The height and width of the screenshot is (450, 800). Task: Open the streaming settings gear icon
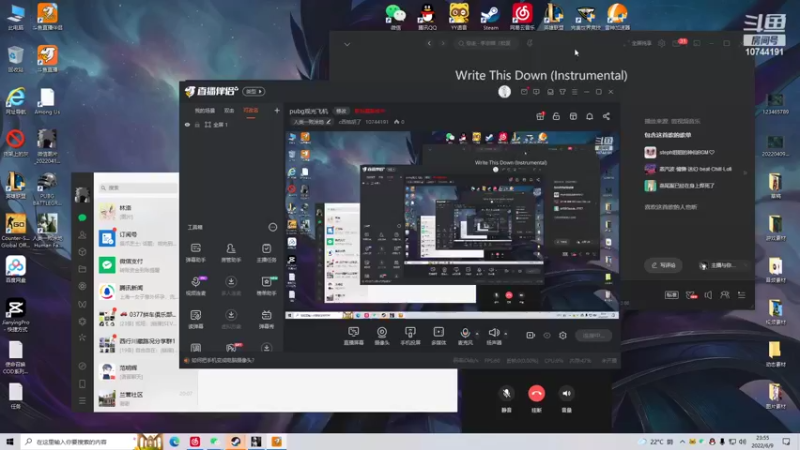(x=563, y=335)
